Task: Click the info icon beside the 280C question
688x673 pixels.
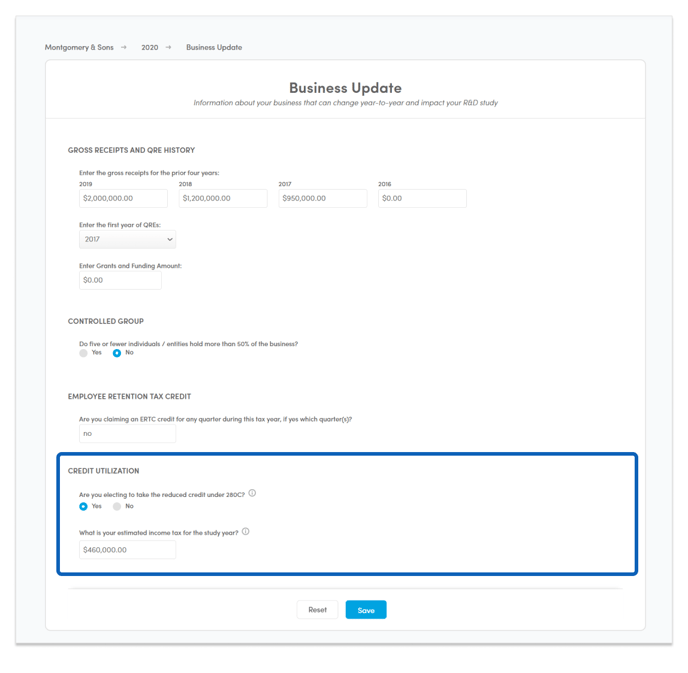Action: tap(252, 493)
